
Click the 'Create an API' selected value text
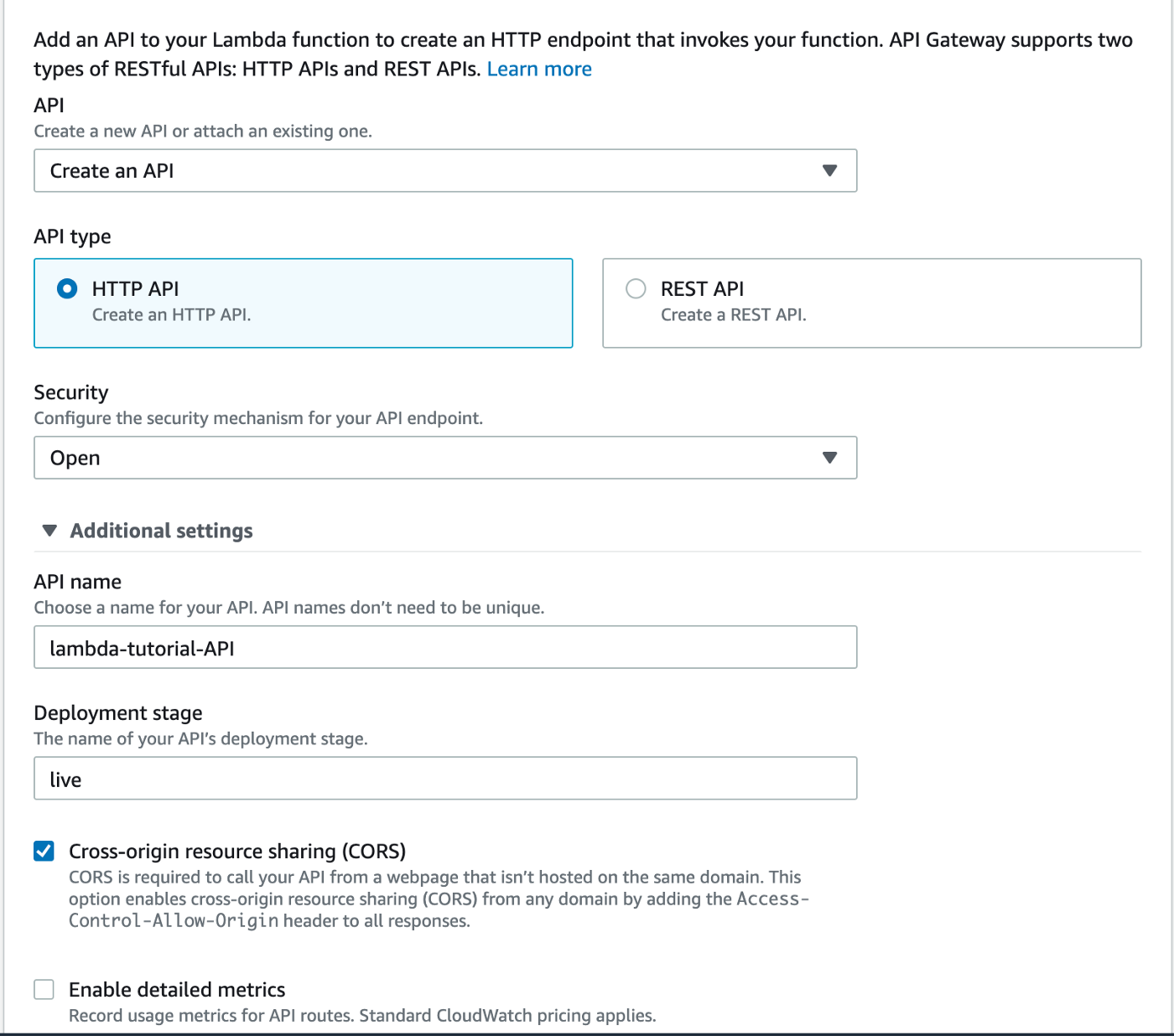pyautogui.click(x=112, y=171)
